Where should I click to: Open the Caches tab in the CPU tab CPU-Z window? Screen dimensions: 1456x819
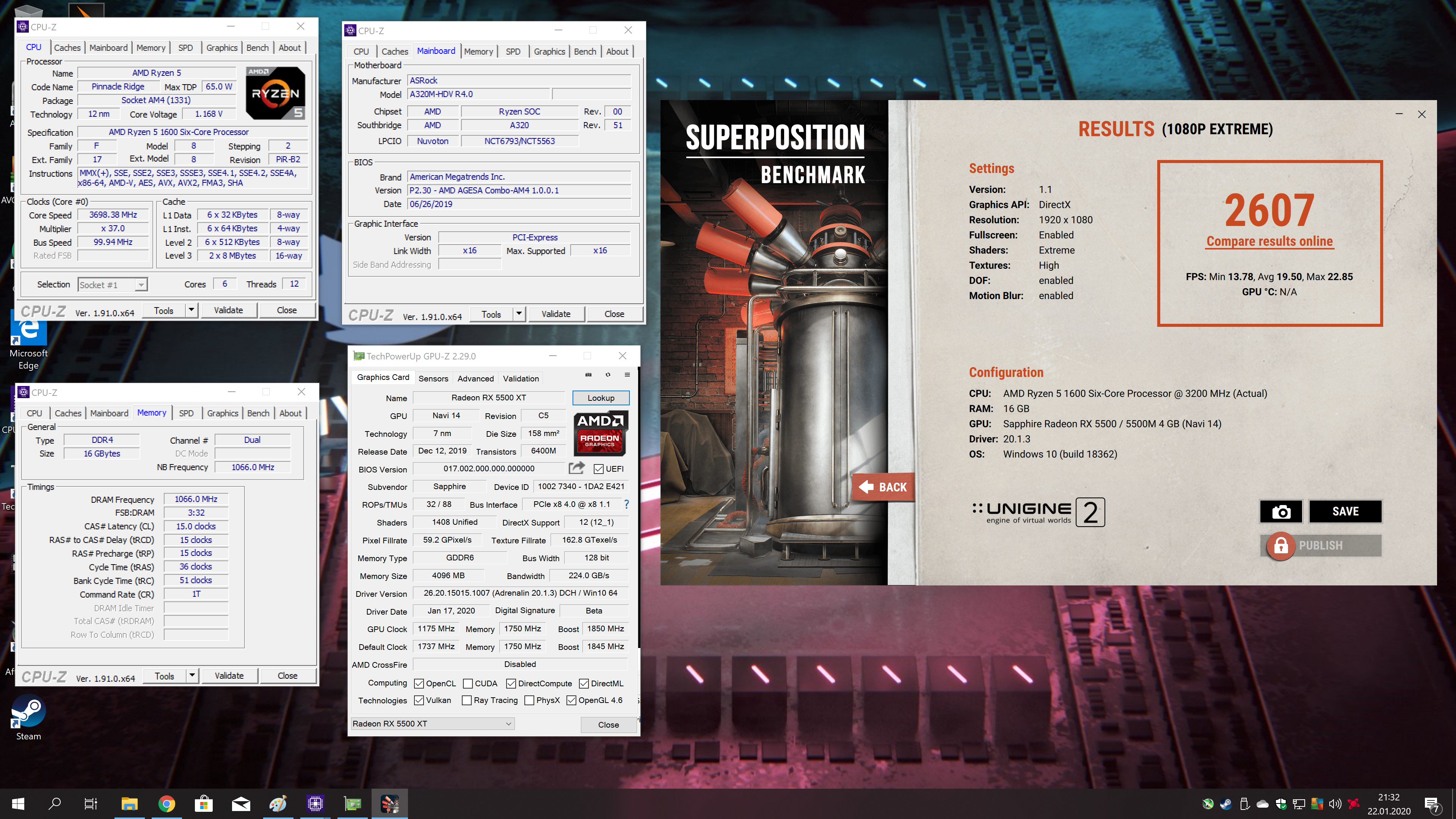(67, 47)
